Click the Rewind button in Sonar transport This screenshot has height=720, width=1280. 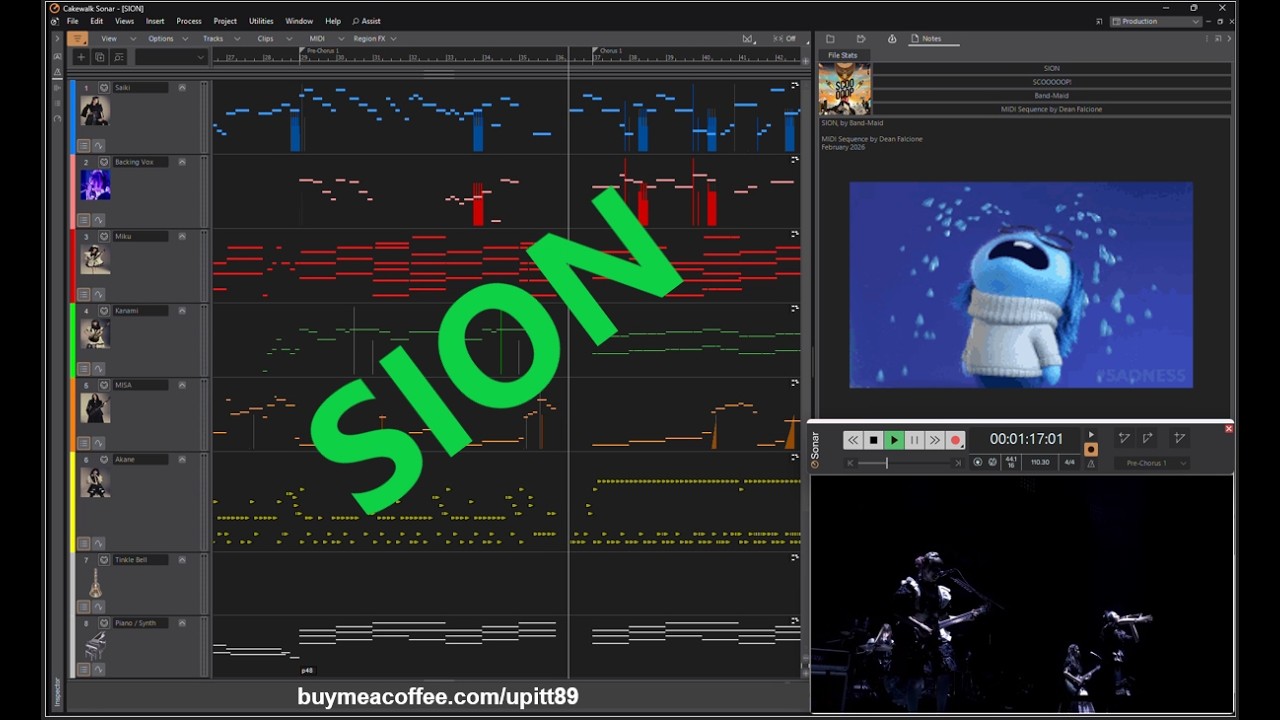(852, 440)
